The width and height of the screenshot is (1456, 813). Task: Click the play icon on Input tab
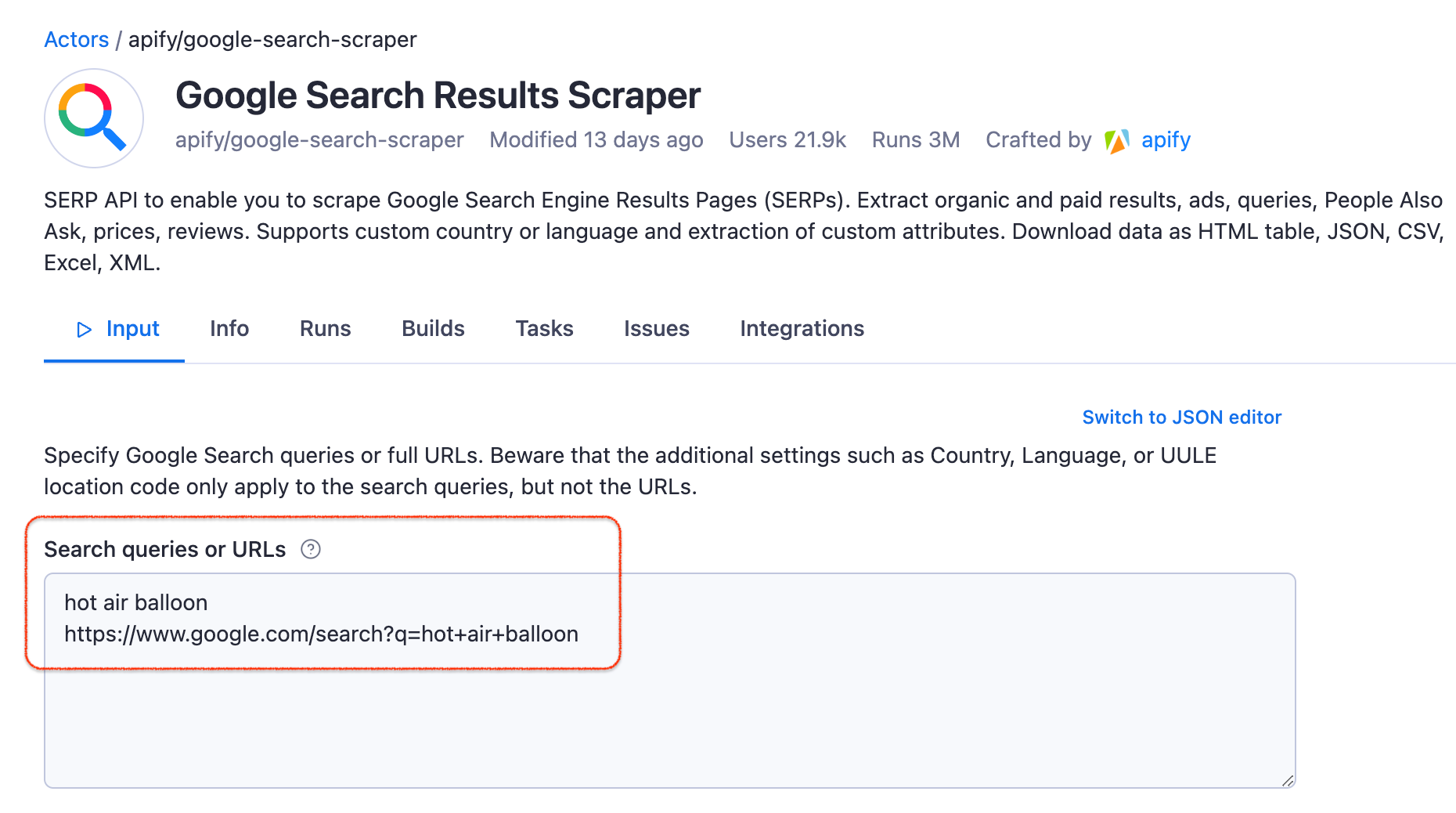pos(84,330)
